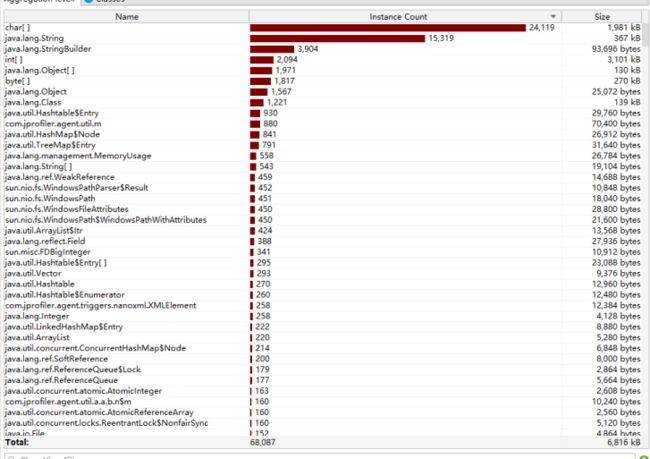The width and height of the screenshot is (650, 459).
Task: Select the atomic.AtomicInteger class row
Action: click(x=323, y=391)
